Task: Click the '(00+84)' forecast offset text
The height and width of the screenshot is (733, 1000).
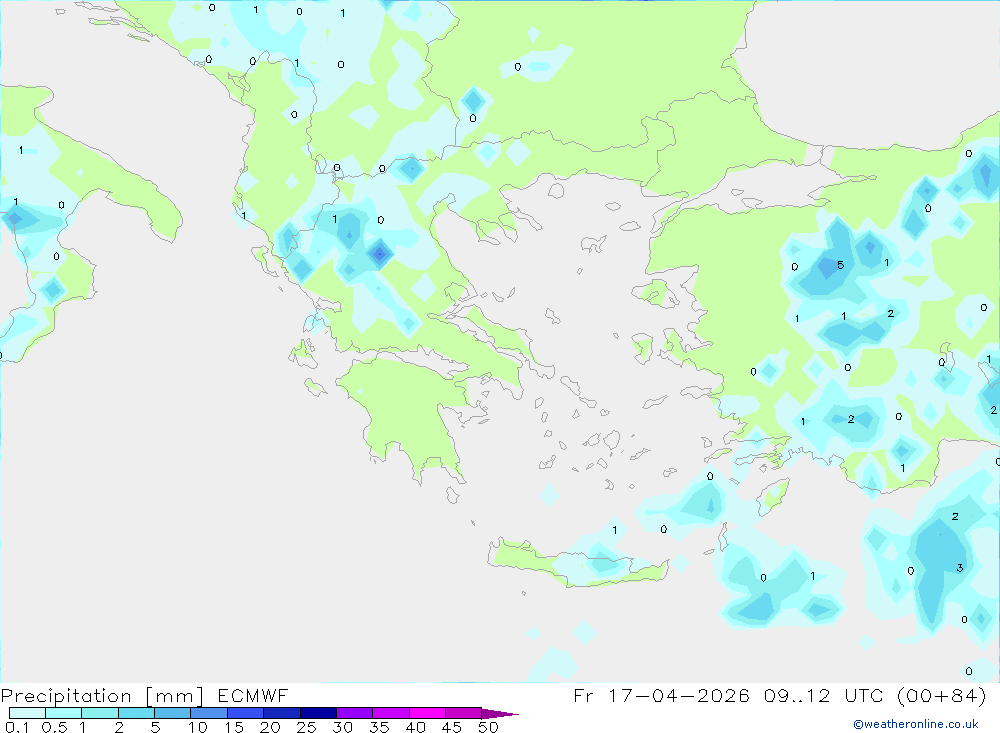Action: coord(941,695)
